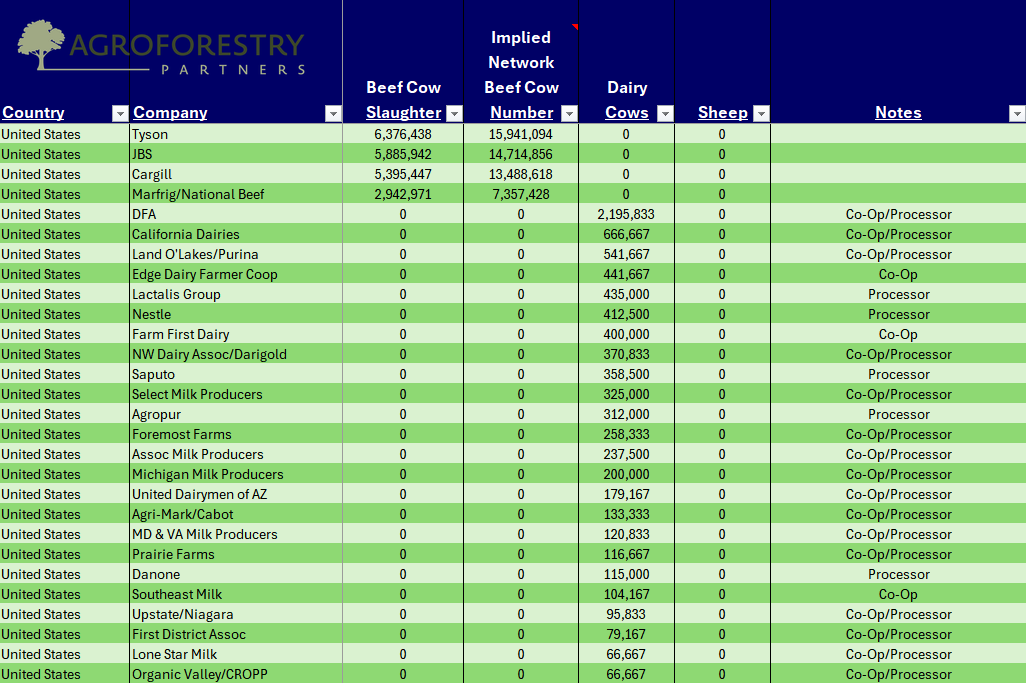Select the Saputo company cell

coord(236,374)
